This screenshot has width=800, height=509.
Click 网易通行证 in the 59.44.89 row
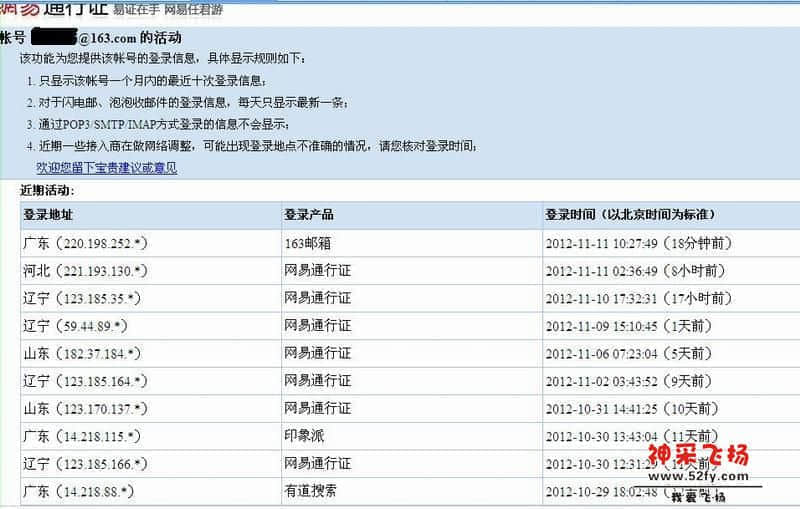(317, 326)
